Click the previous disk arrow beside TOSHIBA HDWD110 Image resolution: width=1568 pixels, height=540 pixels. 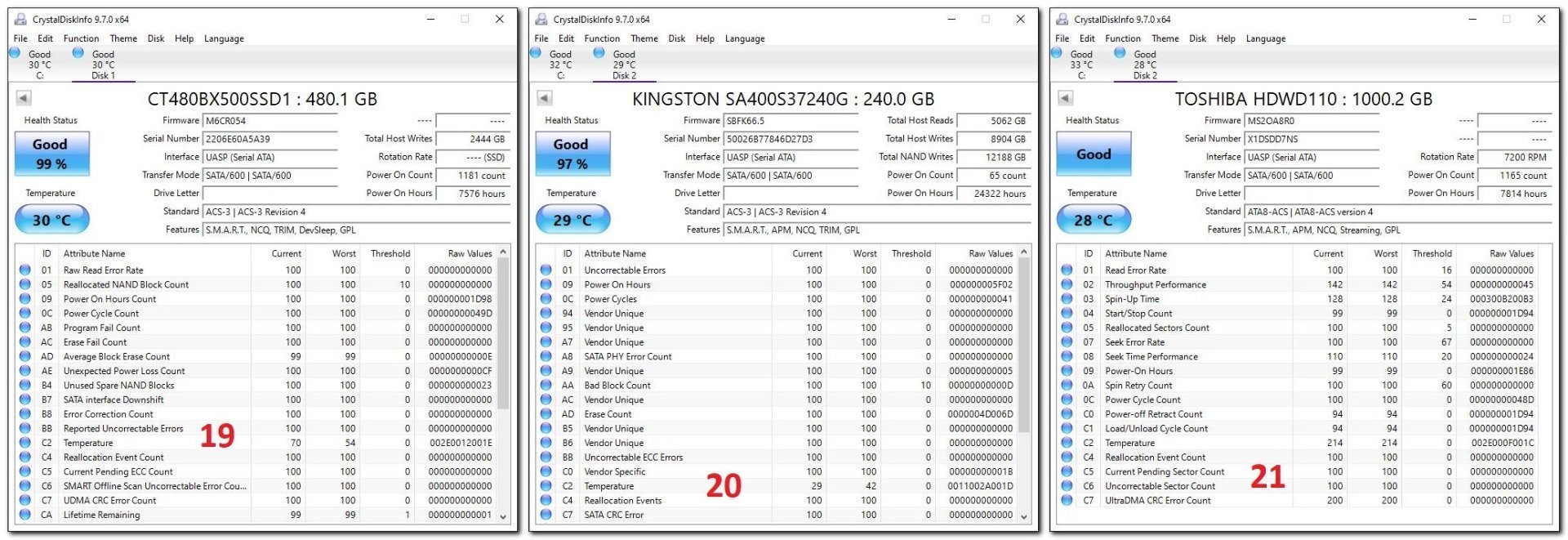[x=1066, y=98]
